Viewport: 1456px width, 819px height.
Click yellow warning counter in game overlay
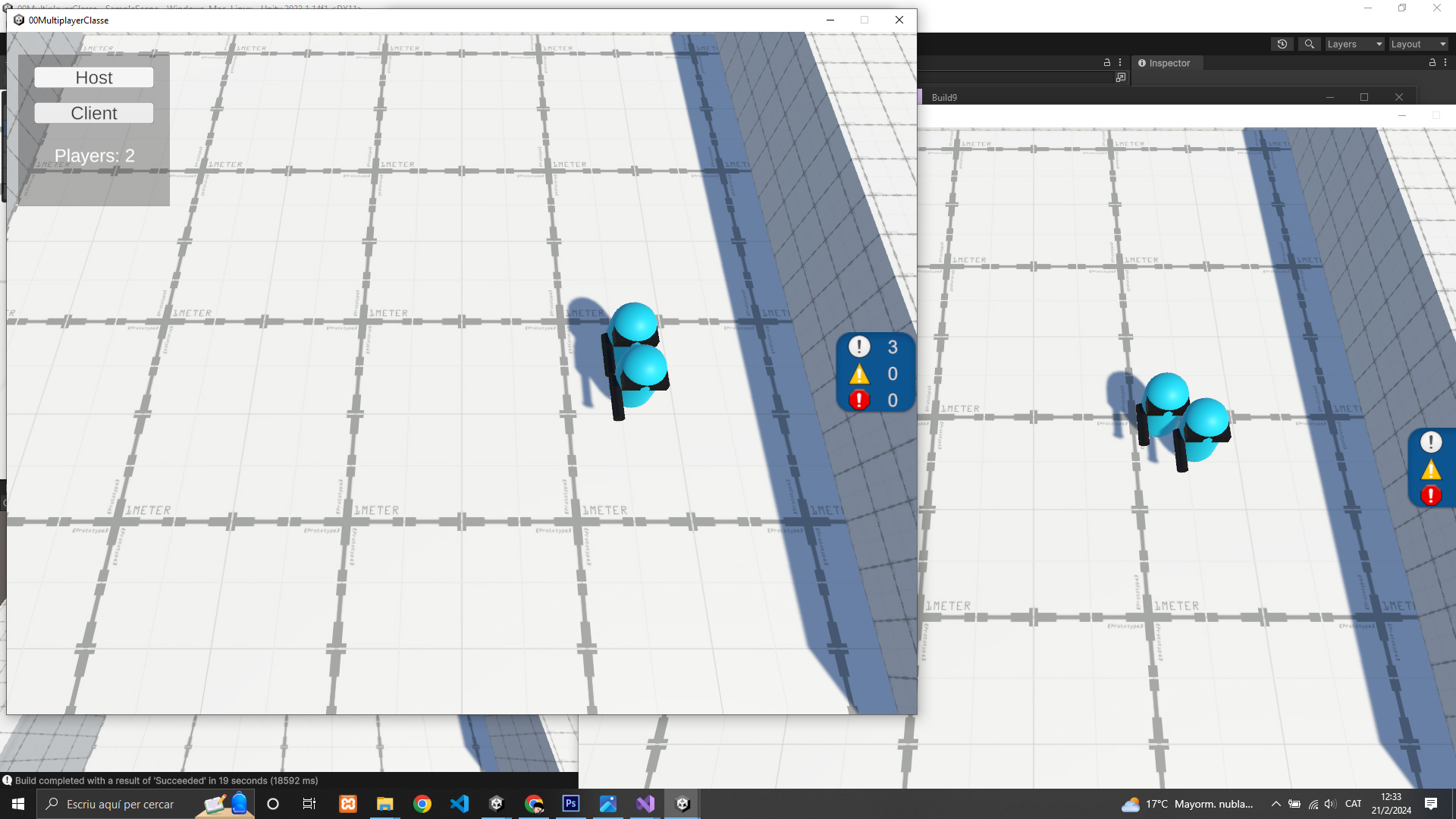pyautogui.click(x=874, y=374)
